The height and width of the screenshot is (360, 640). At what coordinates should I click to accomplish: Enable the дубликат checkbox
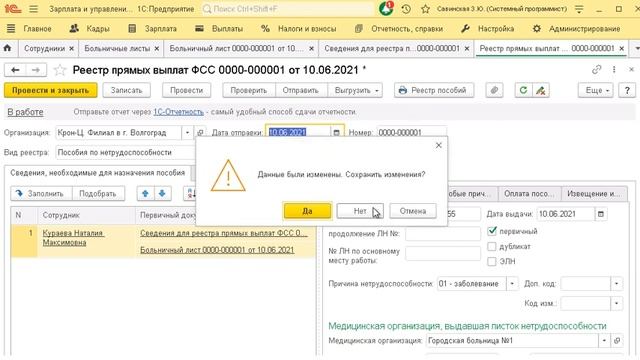492,246
